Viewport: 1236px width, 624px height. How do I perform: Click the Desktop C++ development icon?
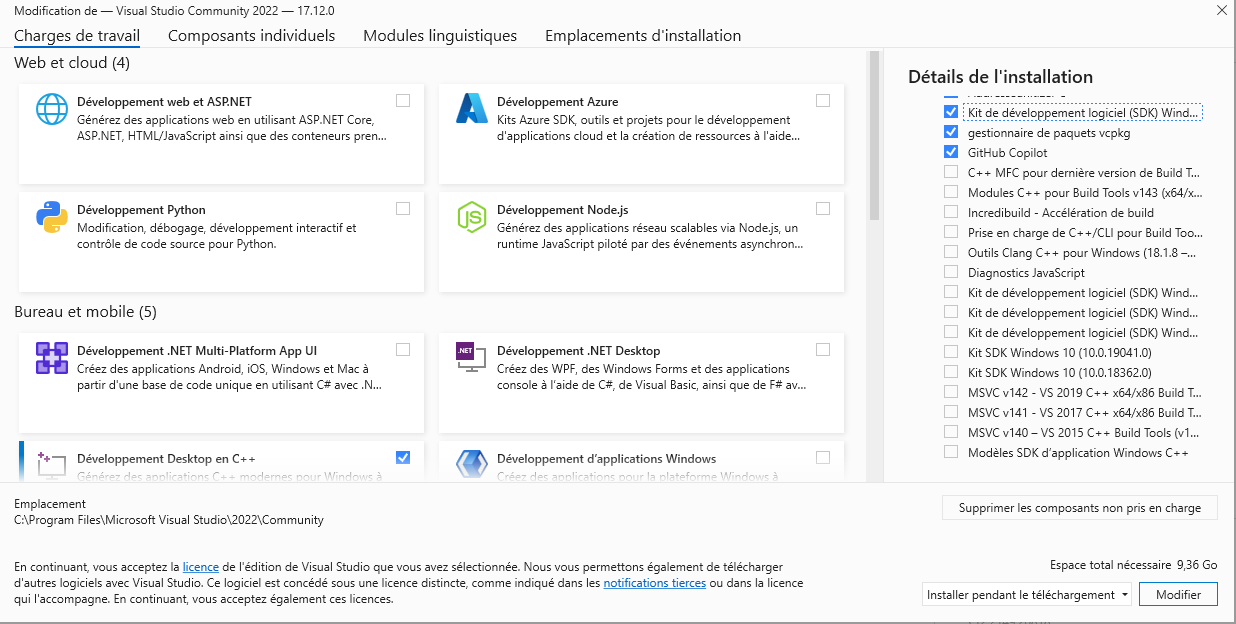pyautogui.click(x=51, y=464)
